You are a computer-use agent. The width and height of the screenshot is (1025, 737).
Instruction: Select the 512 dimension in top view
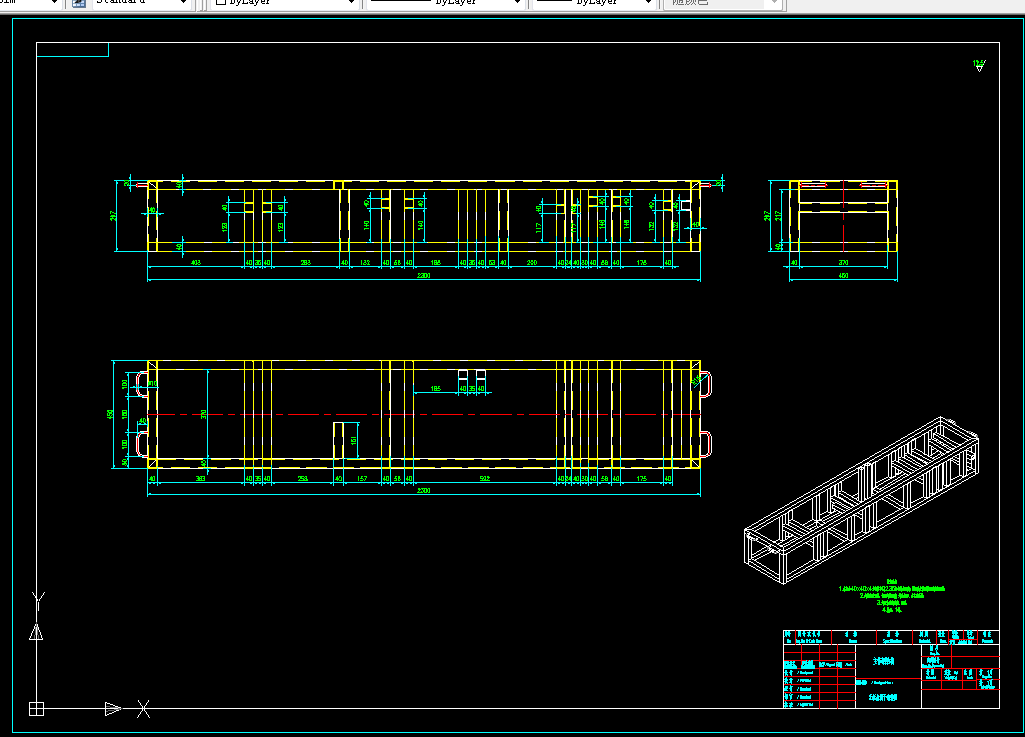click(484, 479)
